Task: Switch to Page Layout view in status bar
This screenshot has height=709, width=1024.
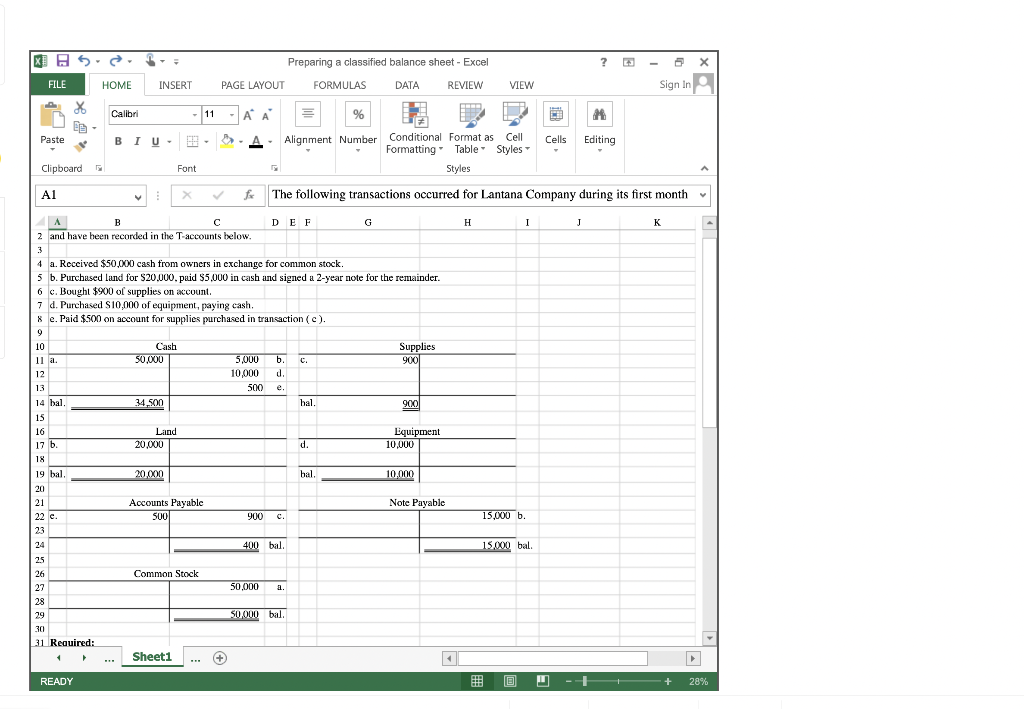Action: (x=509, y=681)
